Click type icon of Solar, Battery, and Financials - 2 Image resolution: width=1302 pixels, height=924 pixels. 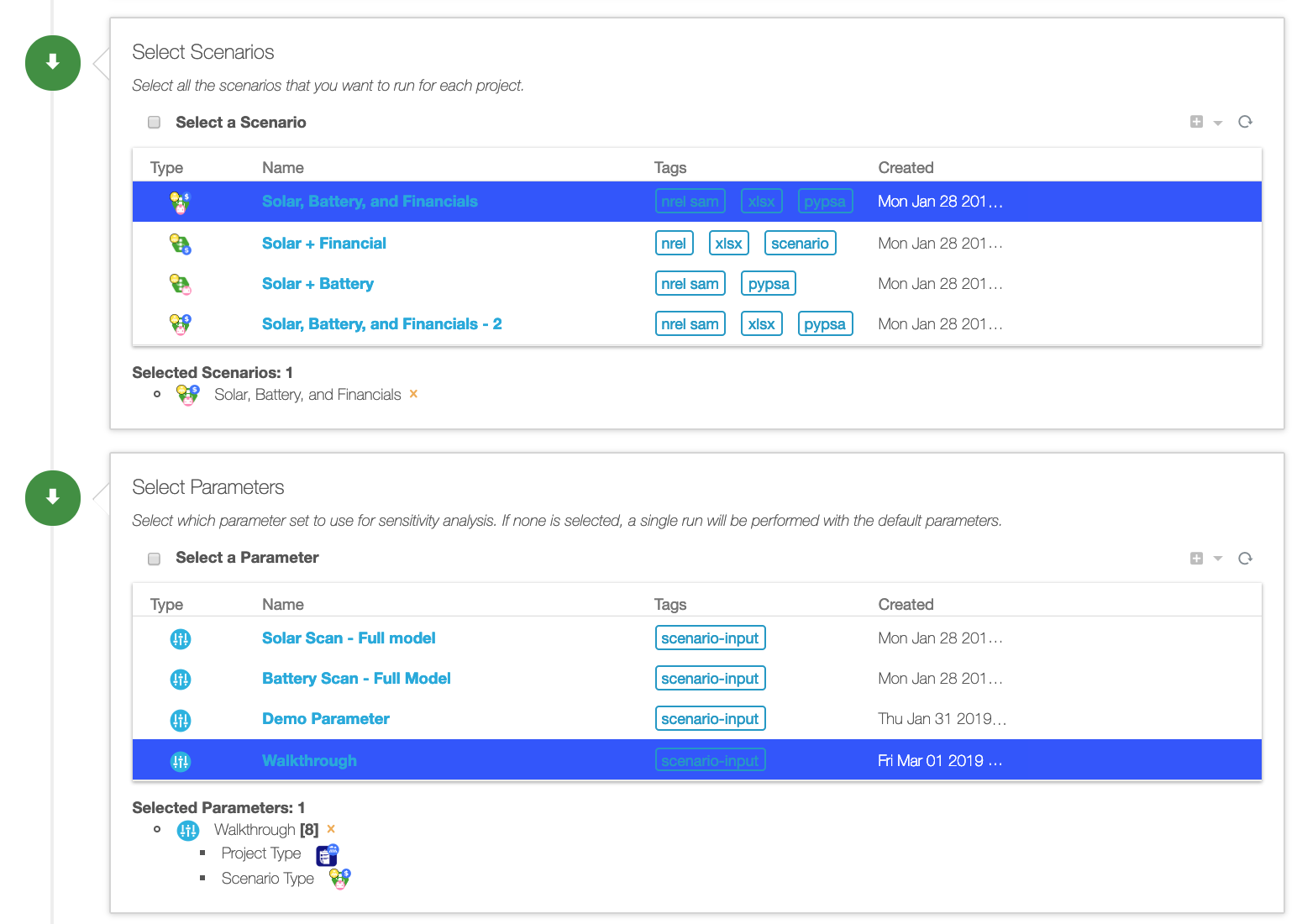[x=181, y=324]
